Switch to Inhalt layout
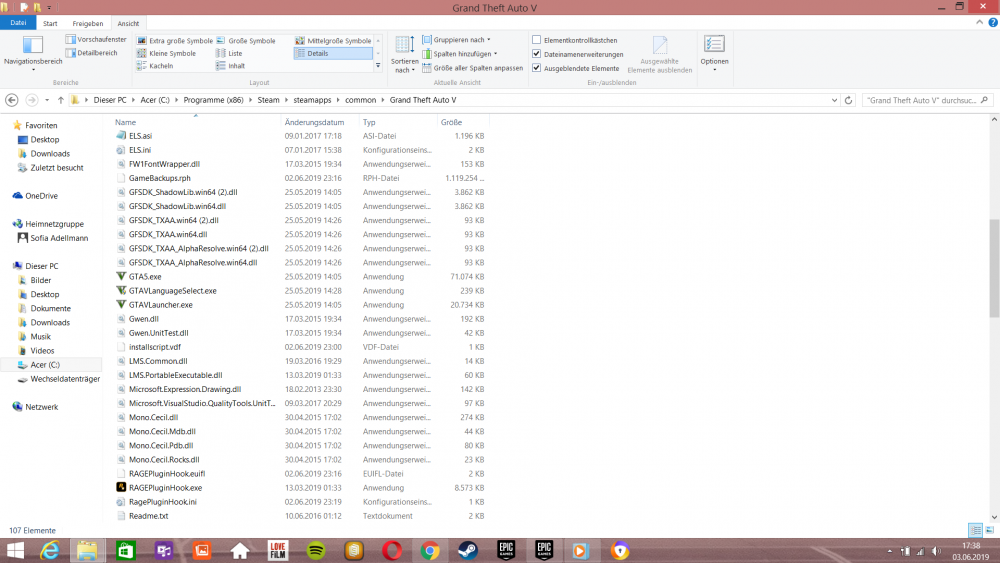Viewport: 1000px width, 563px height. coord(231,66)
